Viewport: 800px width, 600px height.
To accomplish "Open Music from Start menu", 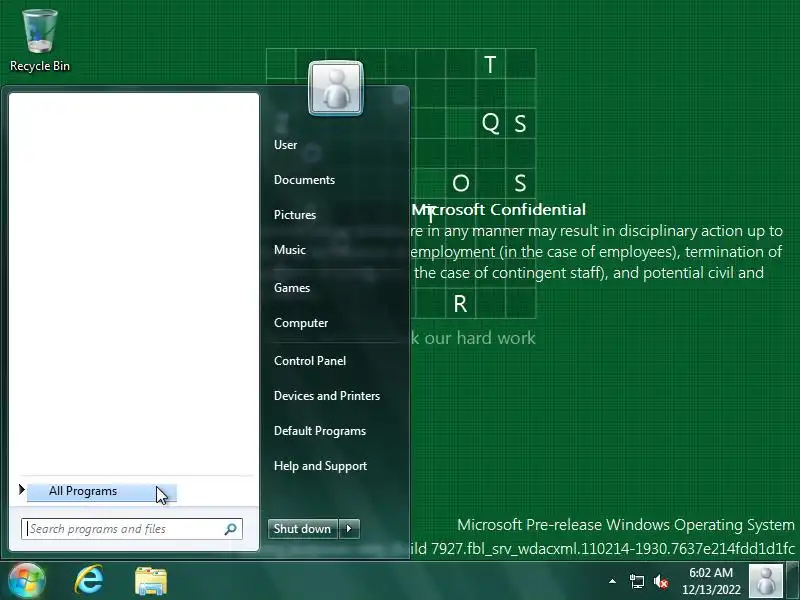I will click(290, 250).
